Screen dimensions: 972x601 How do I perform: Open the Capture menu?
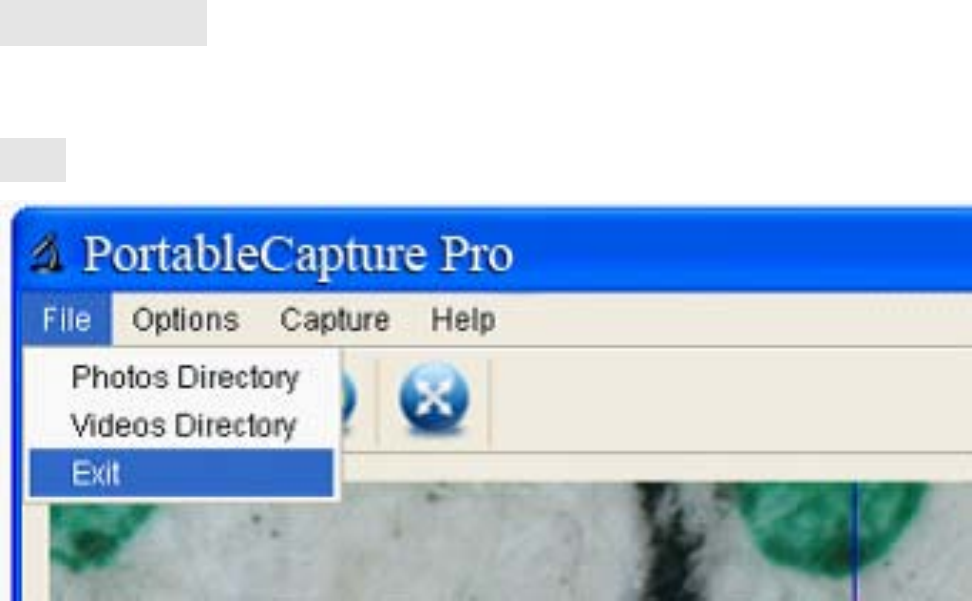tap(335, 320)
